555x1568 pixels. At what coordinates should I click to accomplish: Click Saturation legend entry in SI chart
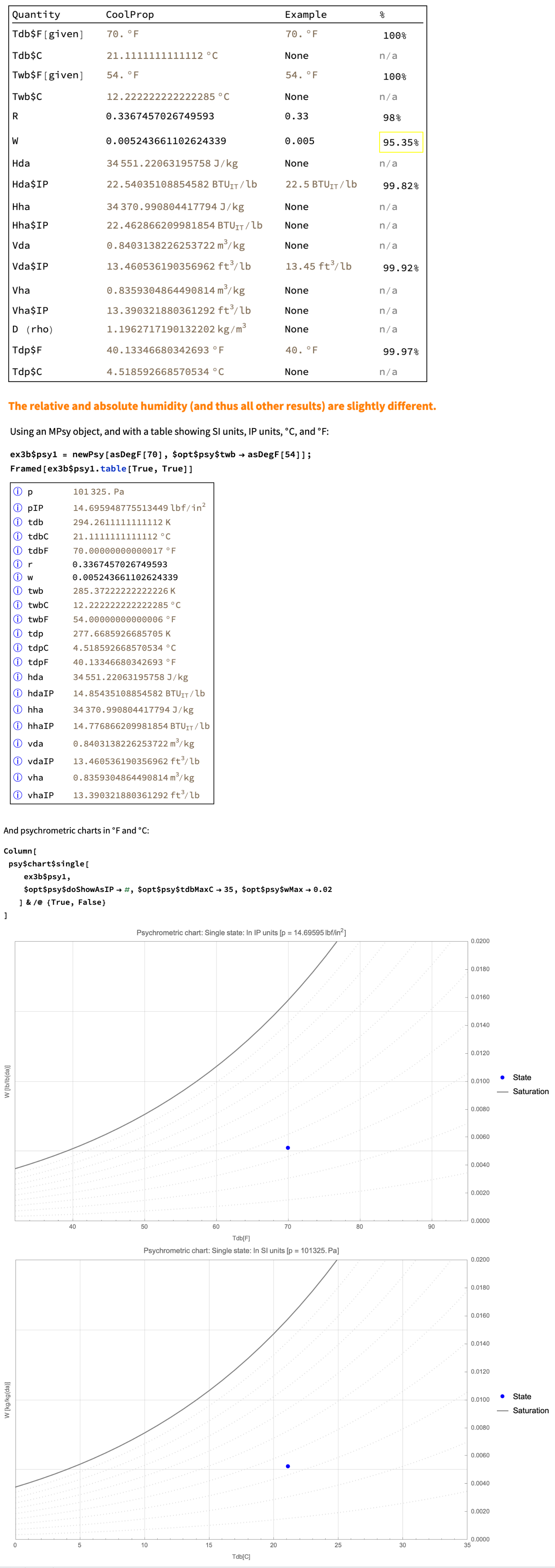click(x=530, y=1410)
